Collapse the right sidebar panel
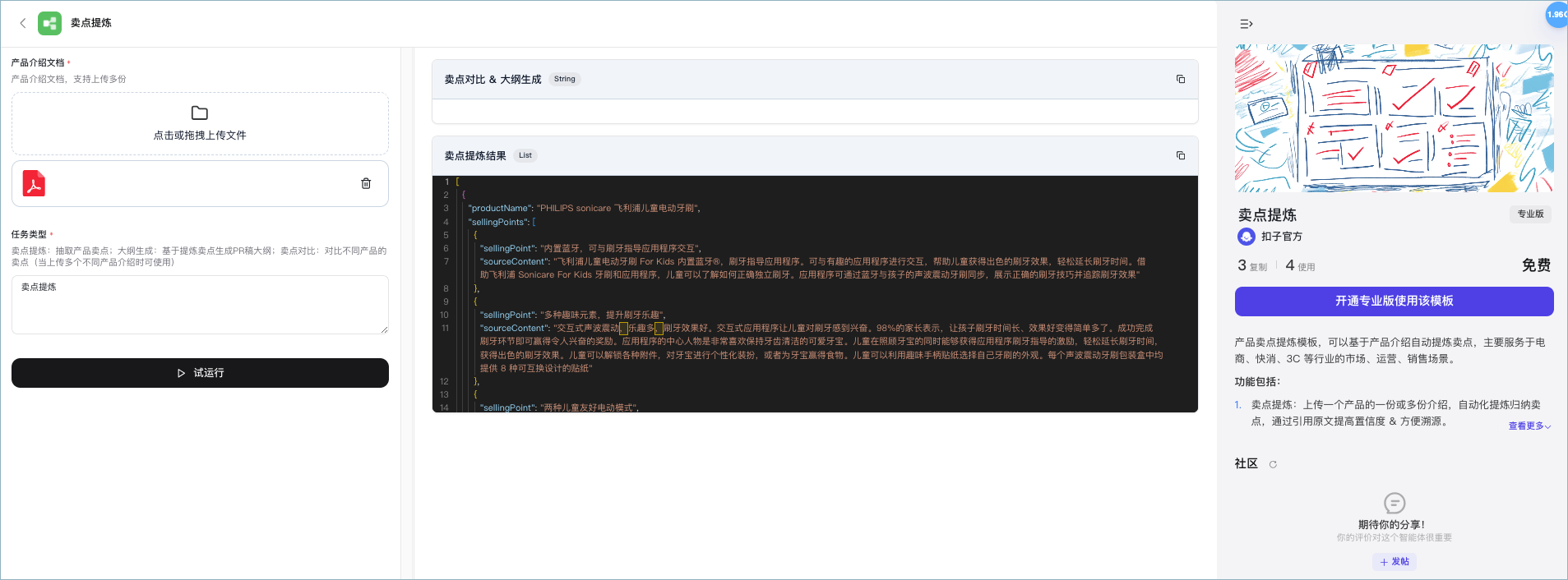Screen dimensions: 1568x580 point(1247,24)
